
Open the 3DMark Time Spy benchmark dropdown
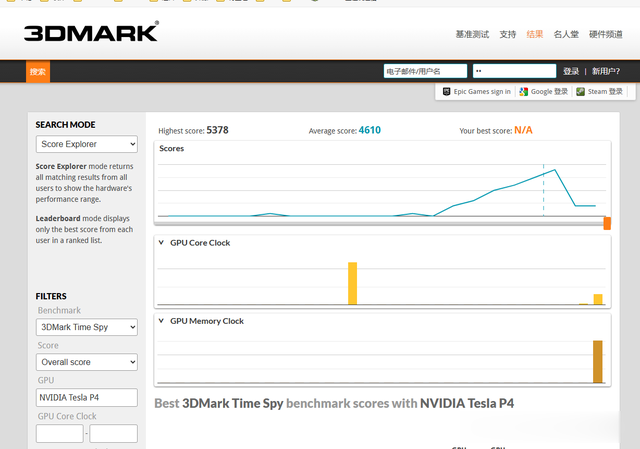(x=87, y=327)
